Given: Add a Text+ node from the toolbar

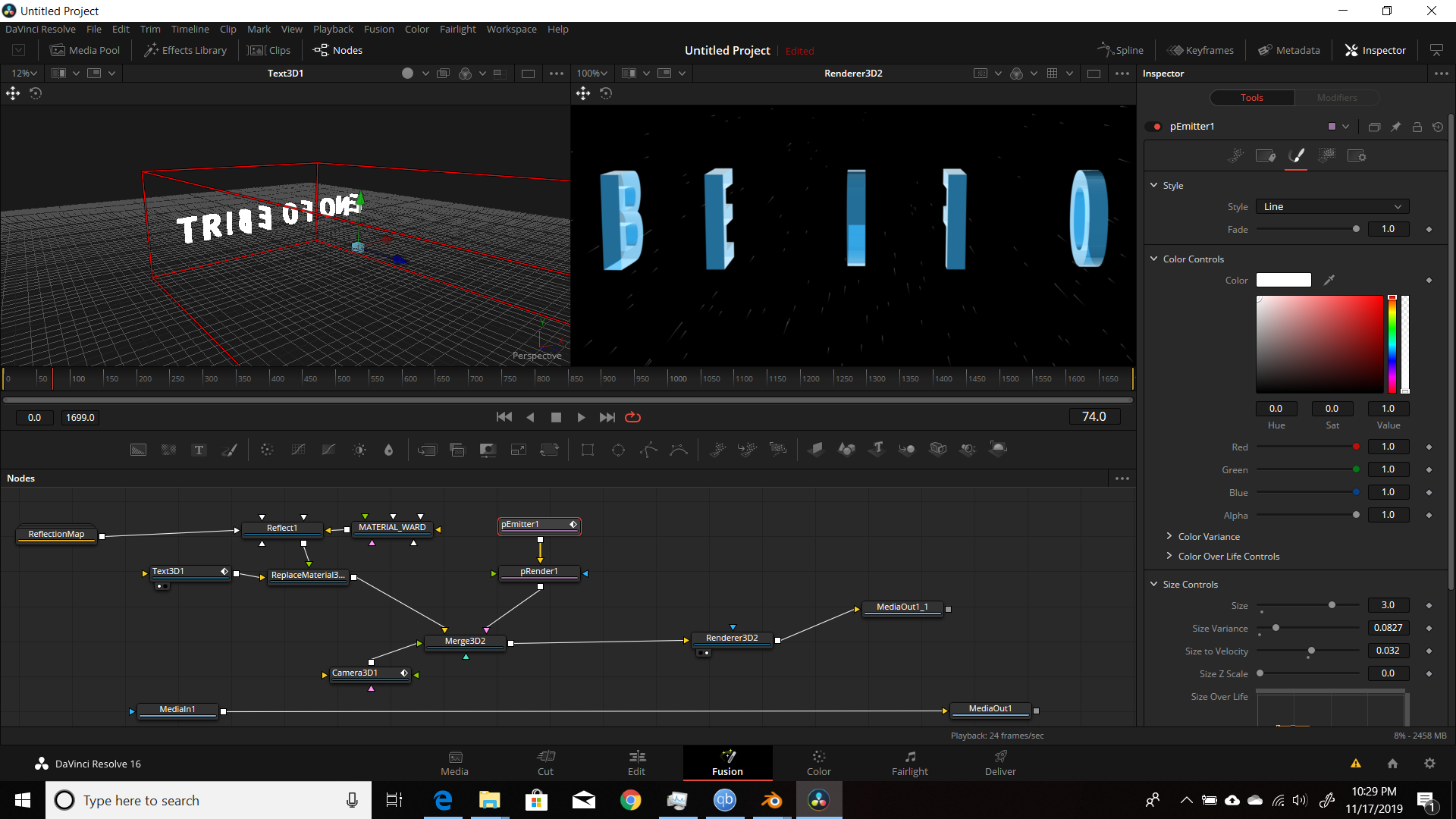Looking at the screenshot, I should pos(199,450).
